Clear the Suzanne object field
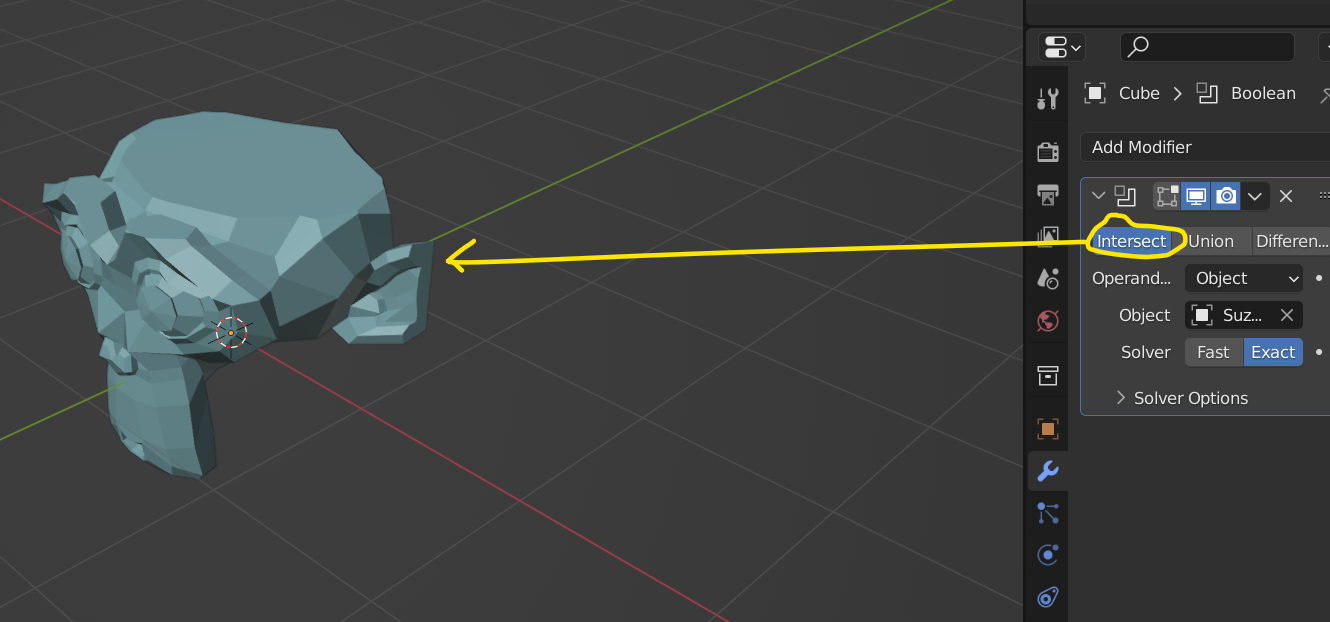The image size is (1330, 622). 1287,315
